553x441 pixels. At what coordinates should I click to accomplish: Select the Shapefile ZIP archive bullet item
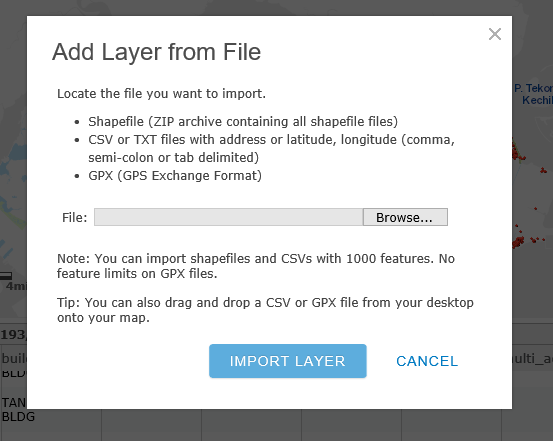(243, 122)
